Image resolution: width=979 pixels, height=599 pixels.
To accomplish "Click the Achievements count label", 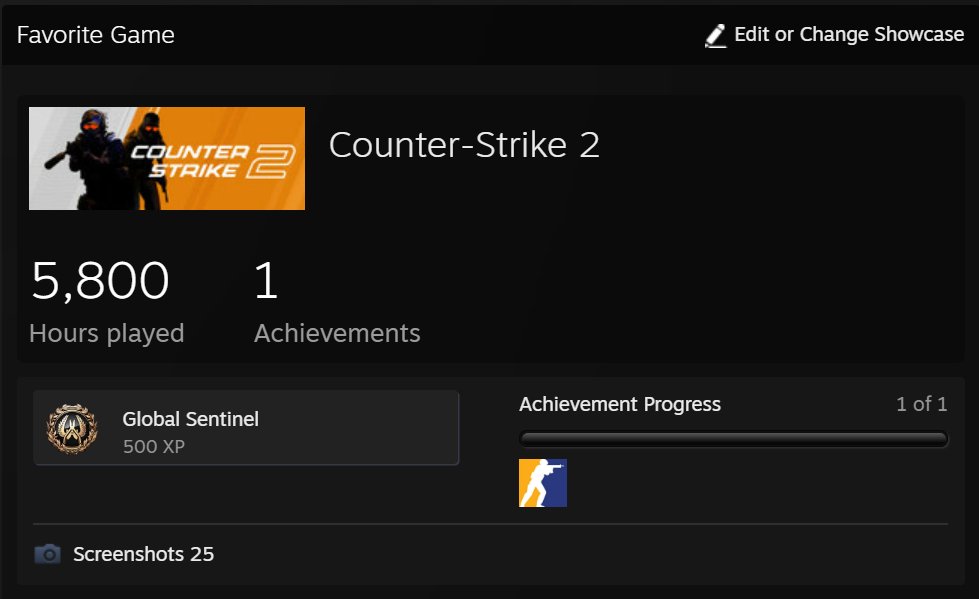I will click(337, 333).
